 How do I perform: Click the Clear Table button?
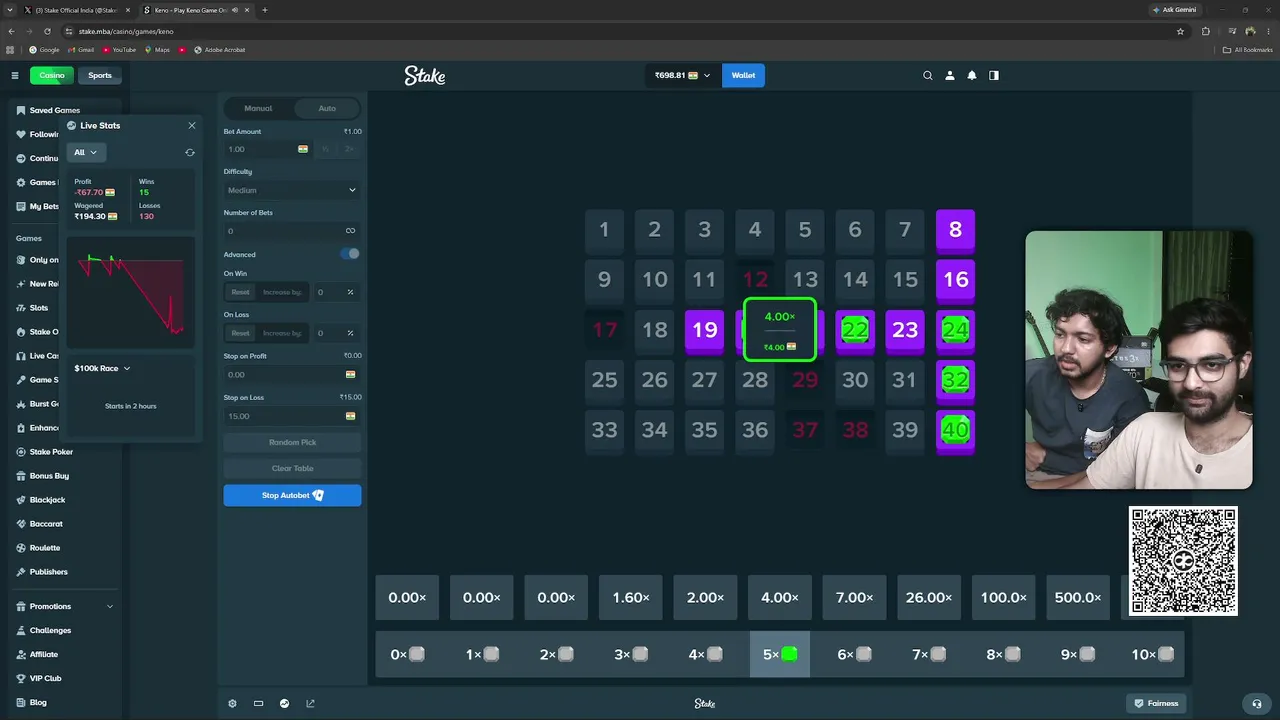coord(292,468)
